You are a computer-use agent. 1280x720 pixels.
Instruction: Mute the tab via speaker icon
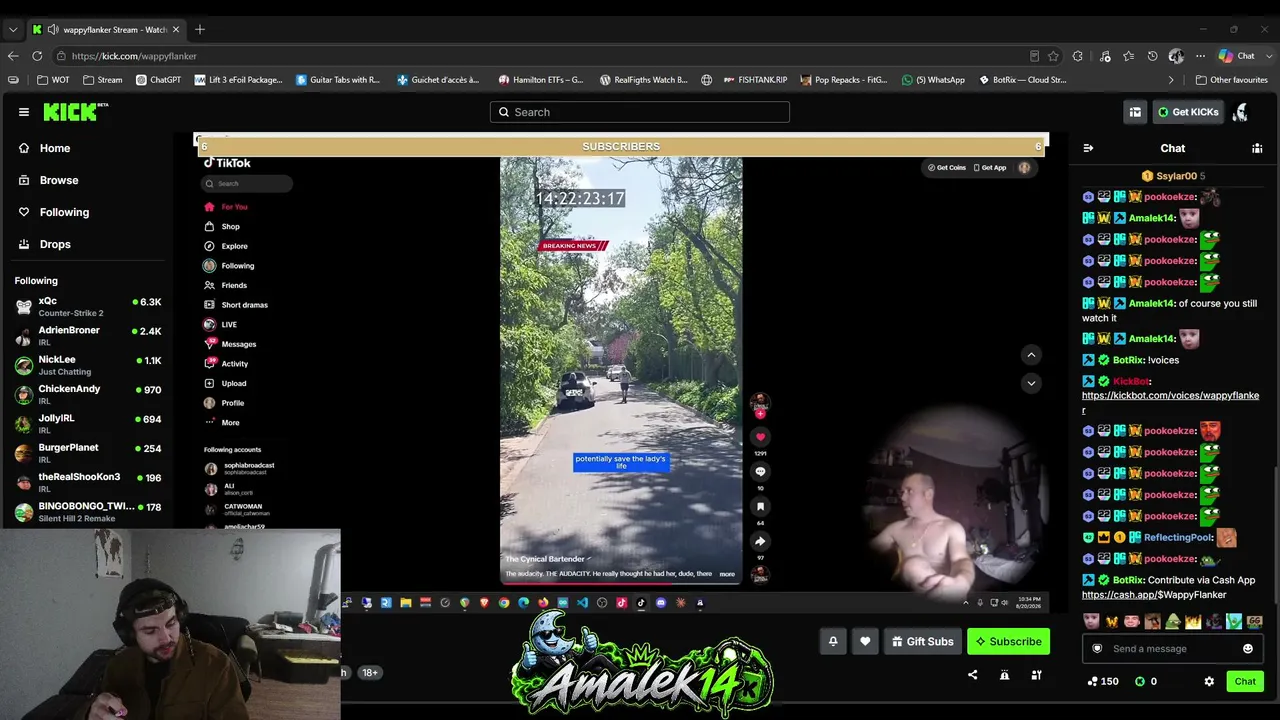pyautogui.click(x=53, y=30)
